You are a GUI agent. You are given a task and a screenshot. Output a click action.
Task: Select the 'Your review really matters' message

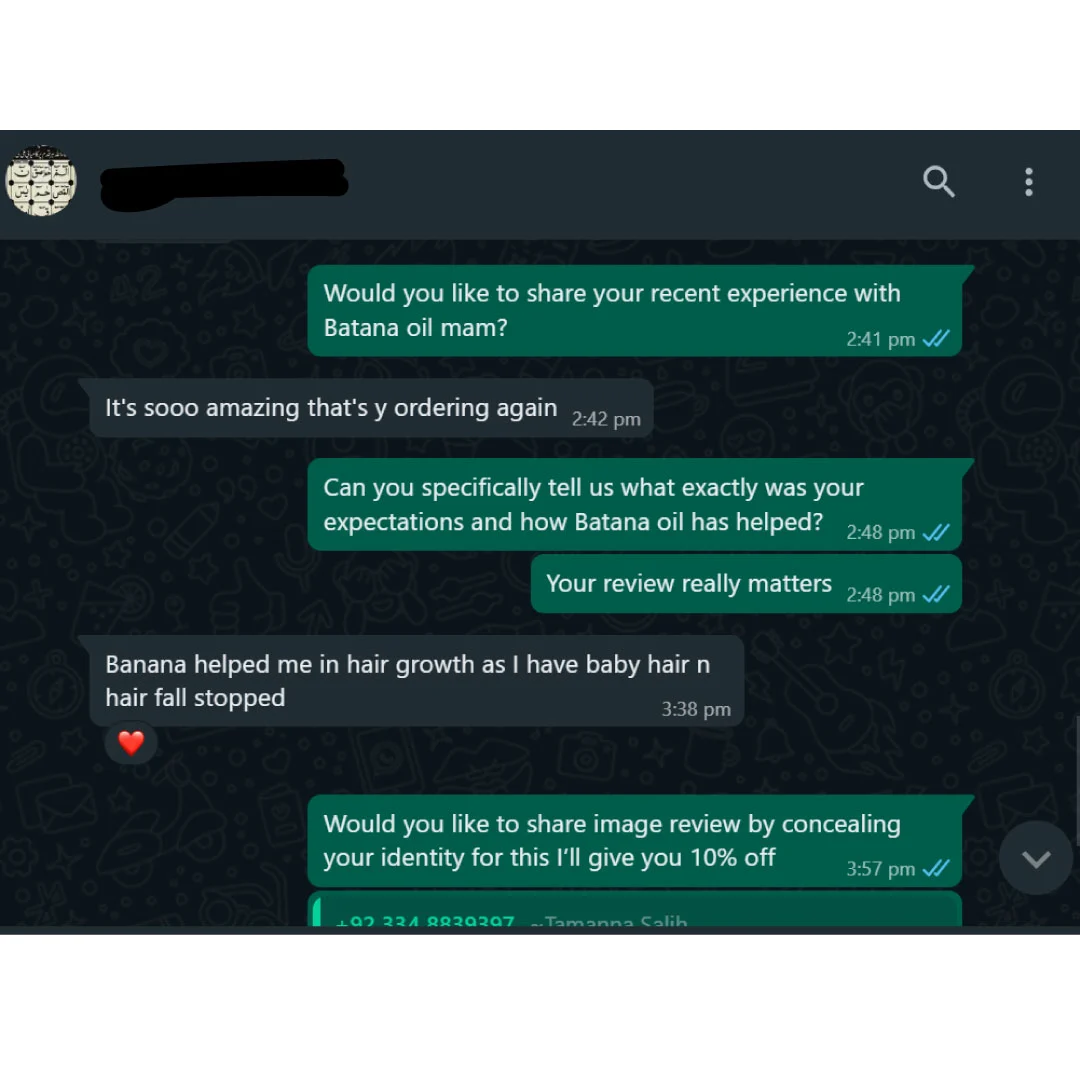(746, 584)
